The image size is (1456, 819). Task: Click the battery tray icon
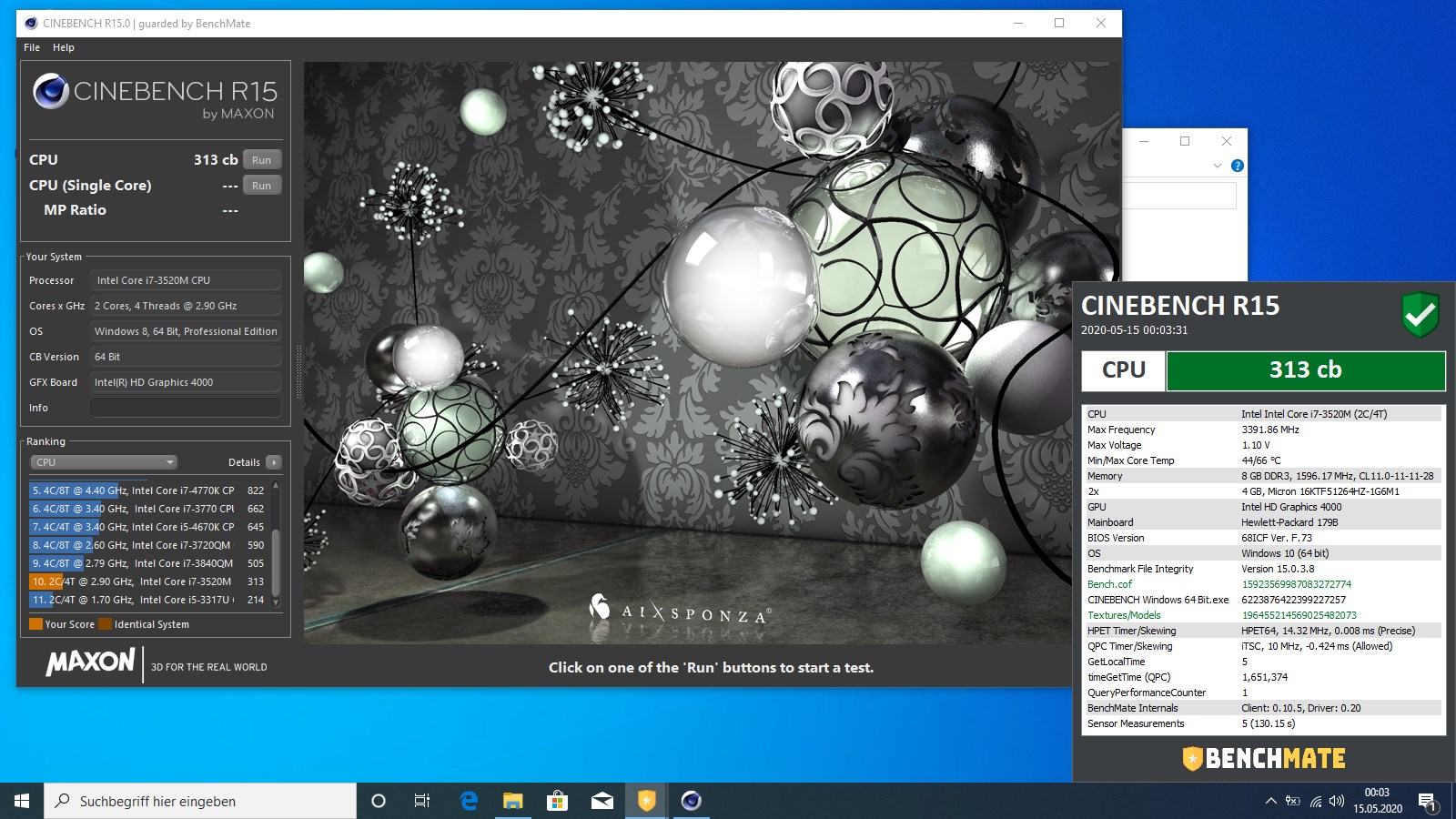tap(1293, 801)
